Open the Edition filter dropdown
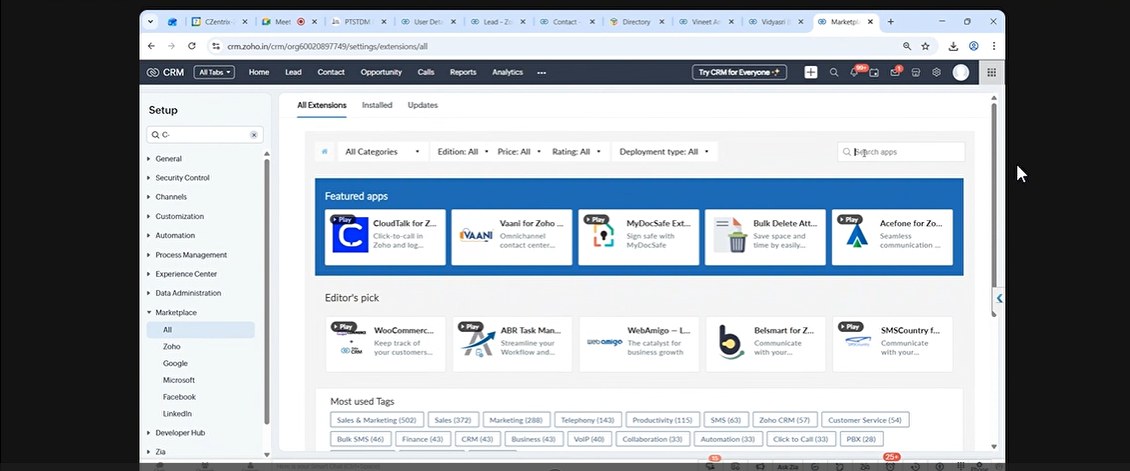The height and width of the screenshot is (471, 1130). (463, 152)
